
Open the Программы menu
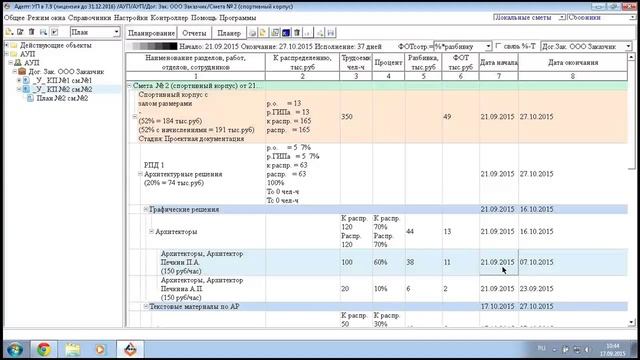[238, 18]
